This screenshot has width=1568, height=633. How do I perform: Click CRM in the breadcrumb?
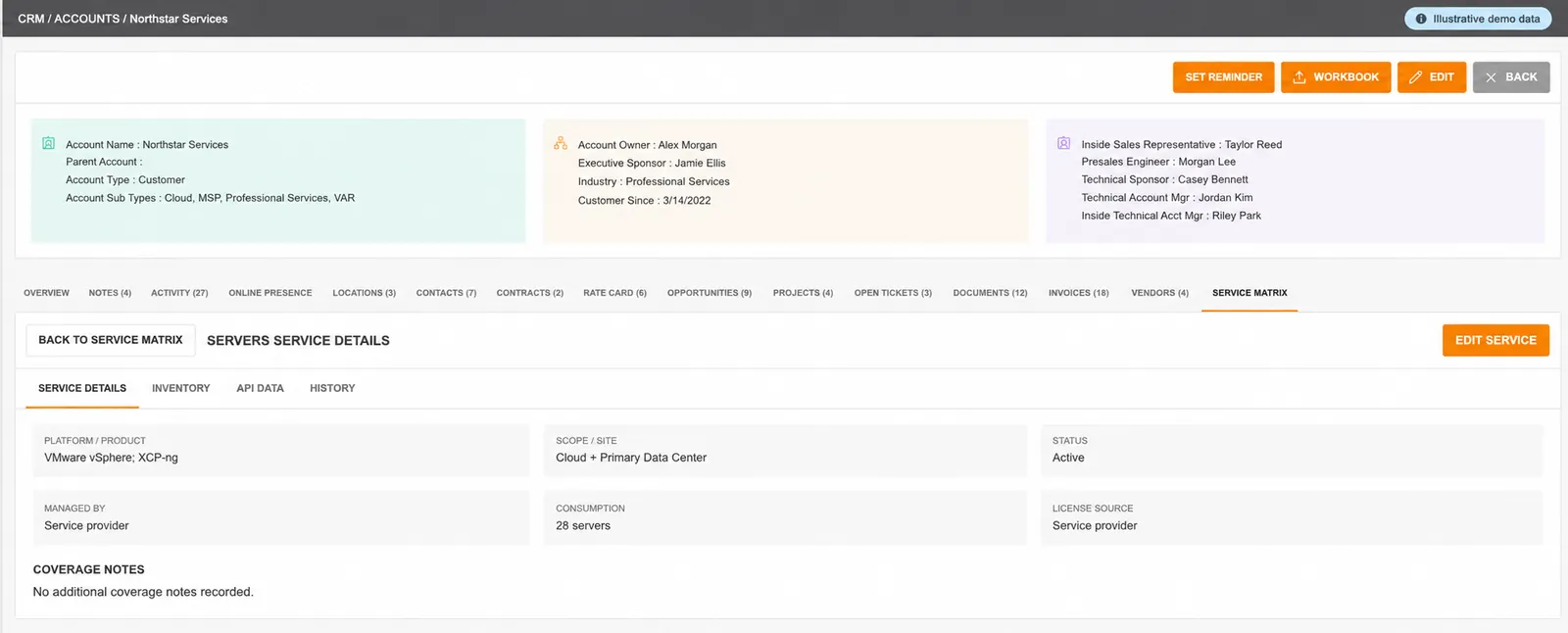tap(30, 19)
